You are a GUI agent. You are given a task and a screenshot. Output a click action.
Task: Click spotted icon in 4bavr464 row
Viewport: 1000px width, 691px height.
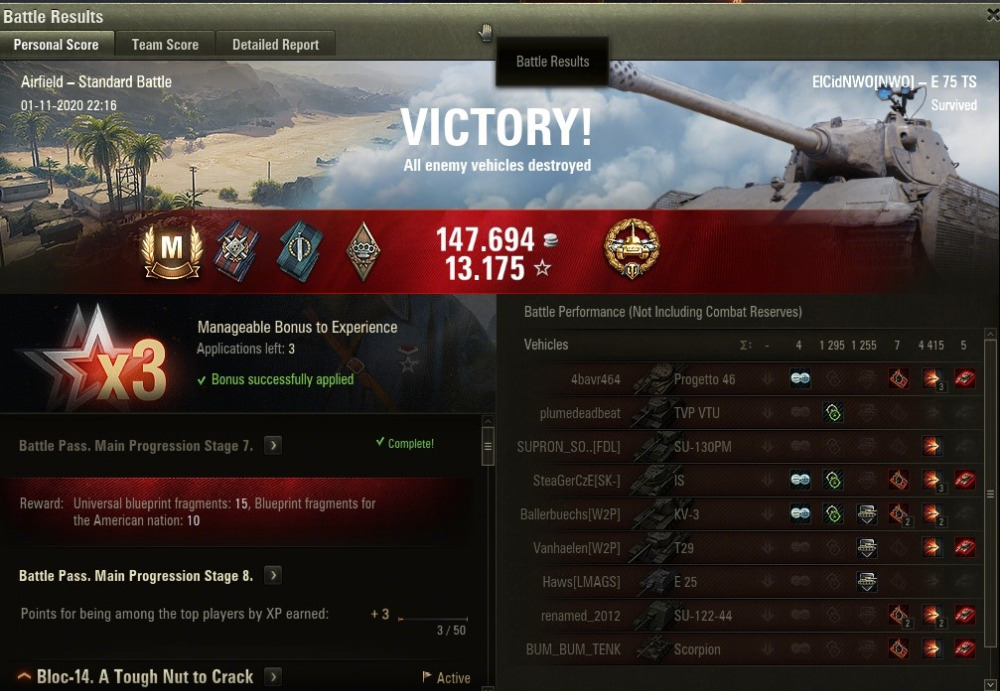tap(800, 378)
